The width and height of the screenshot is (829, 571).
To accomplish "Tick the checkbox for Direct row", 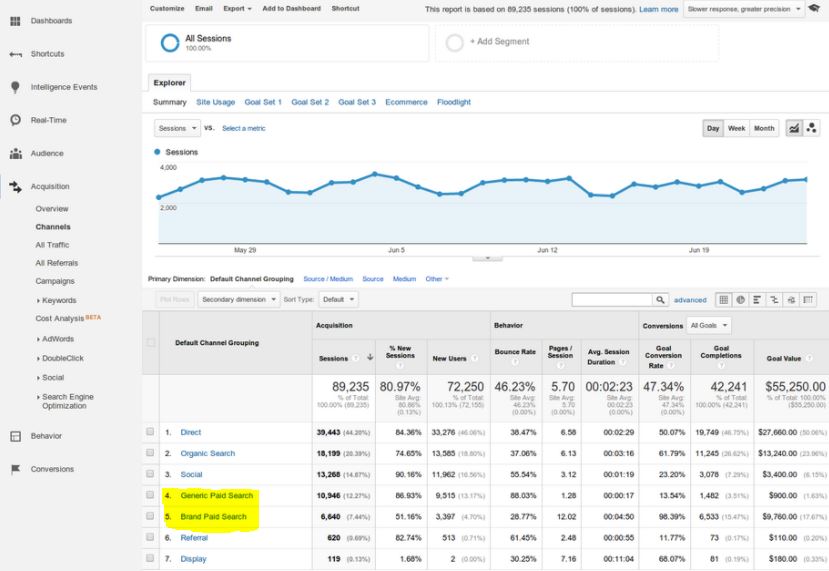I will tap(150, 432).
